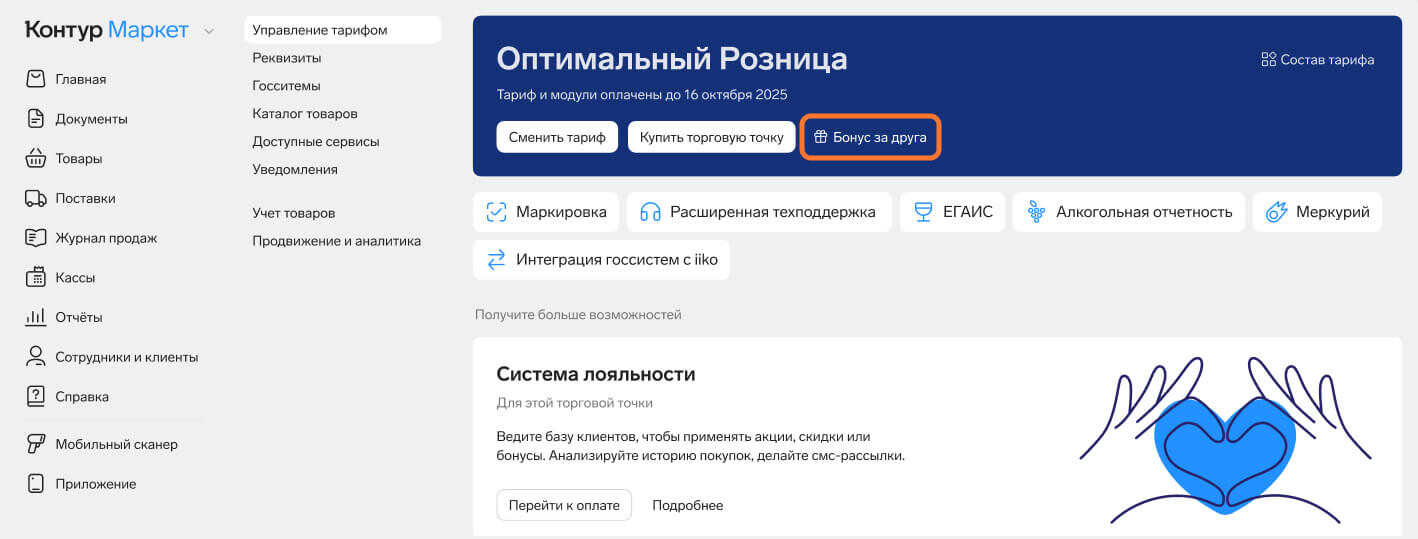This screenshot has width=1418, height=539.
Task: Click the headphones icon for Расширенная техподдержка
Action: coord(650,212)
